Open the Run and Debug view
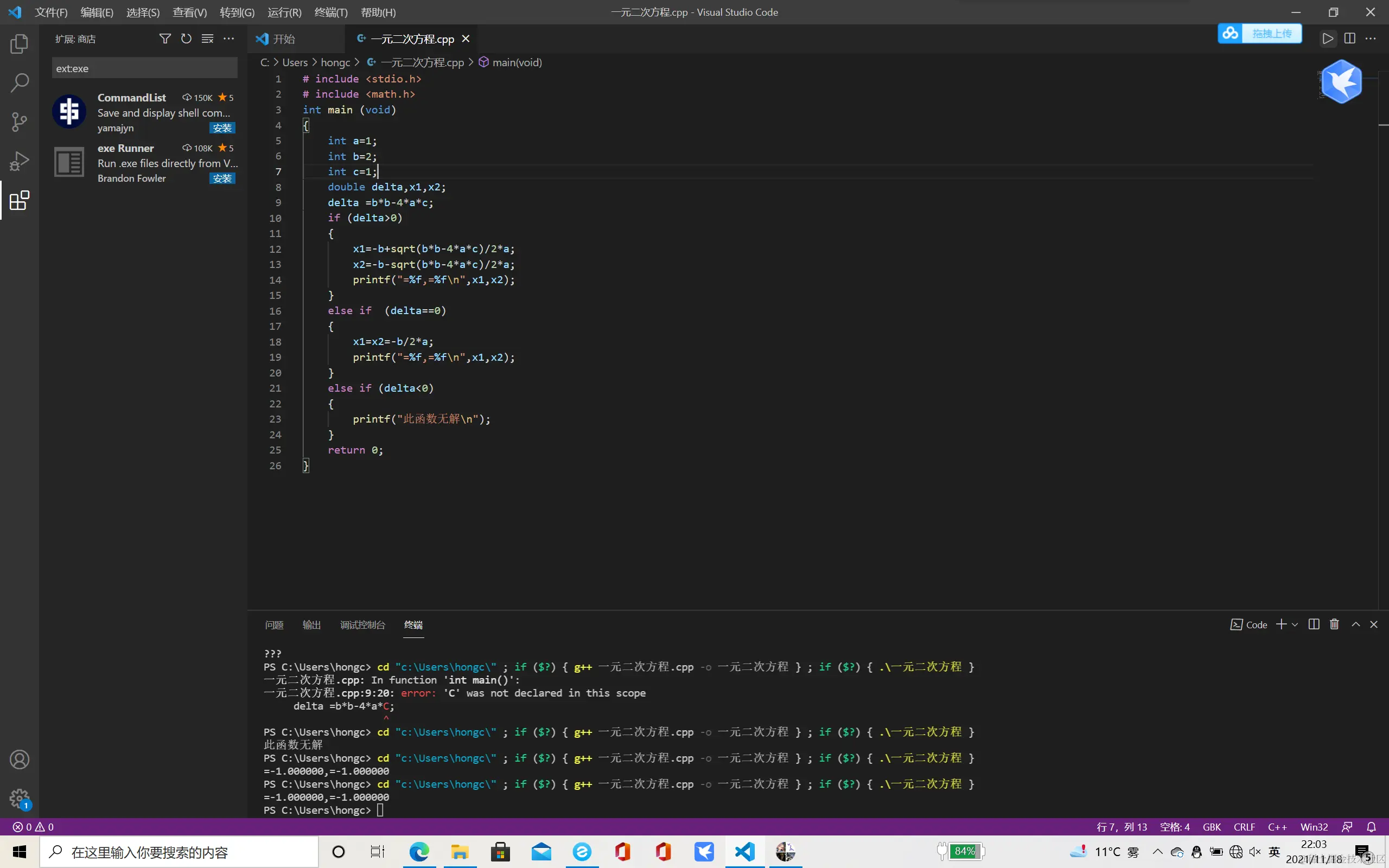Screen dimensions: 1389x868 (x=19, y=161)
